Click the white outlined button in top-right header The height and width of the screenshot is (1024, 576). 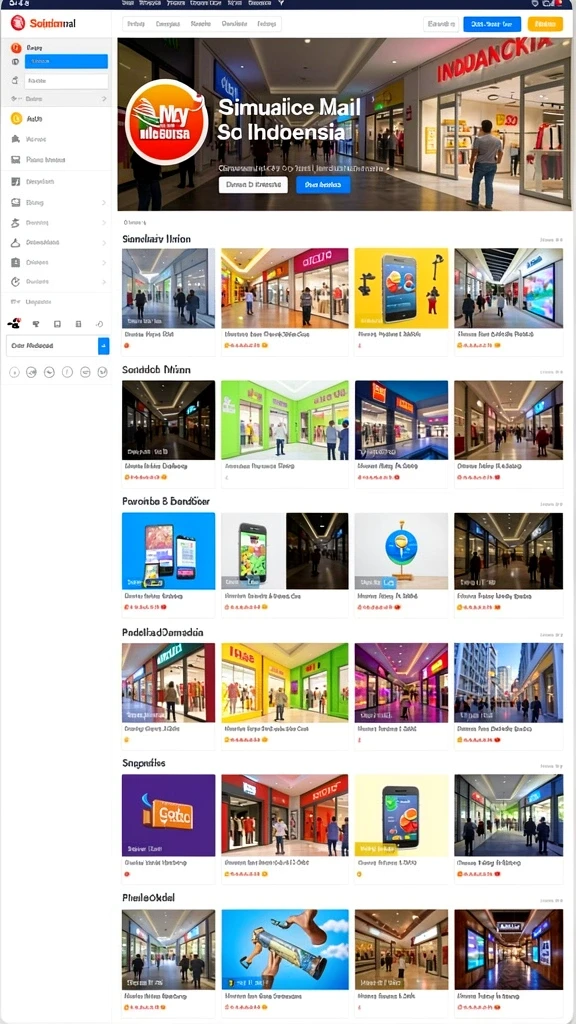click(x=441, y=24)
